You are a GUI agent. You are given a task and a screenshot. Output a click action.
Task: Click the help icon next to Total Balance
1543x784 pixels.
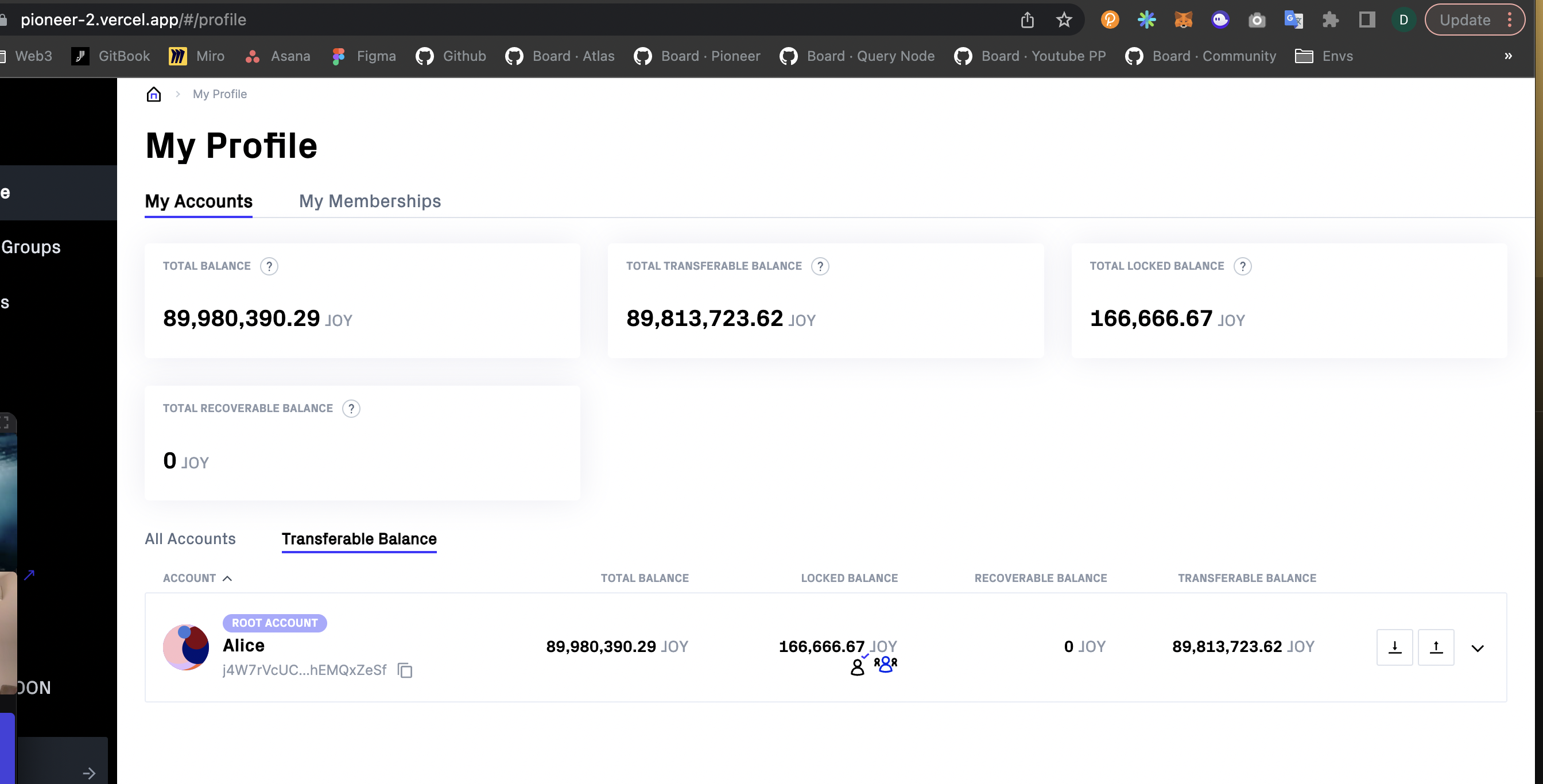click(x=270, y=266)
